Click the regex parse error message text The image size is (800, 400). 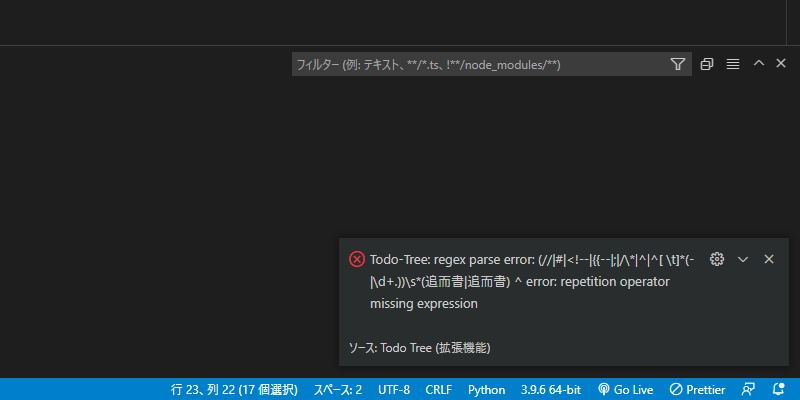[x=532, y=282]
